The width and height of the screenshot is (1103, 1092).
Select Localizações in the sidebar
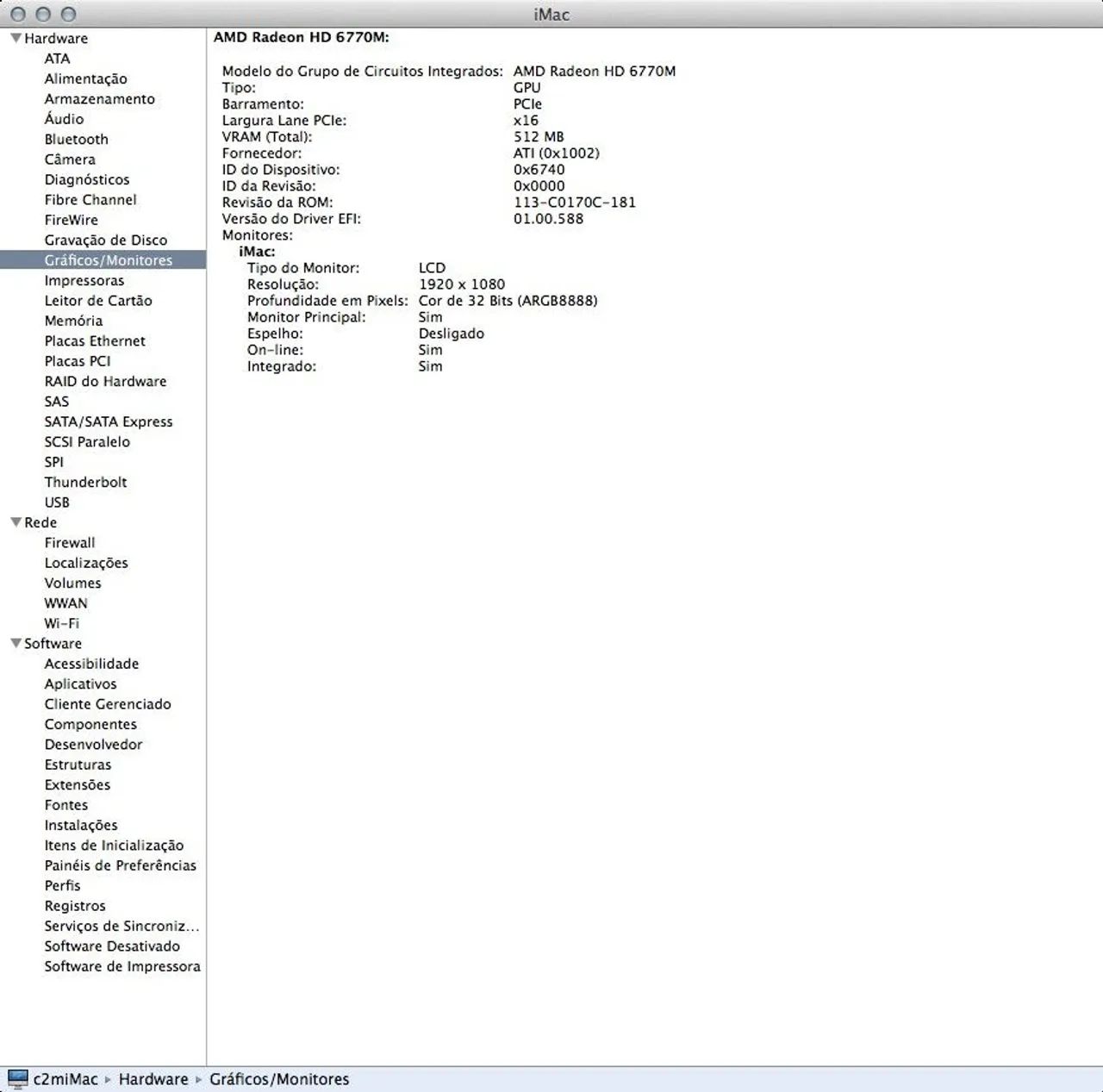tap(86, 563)
